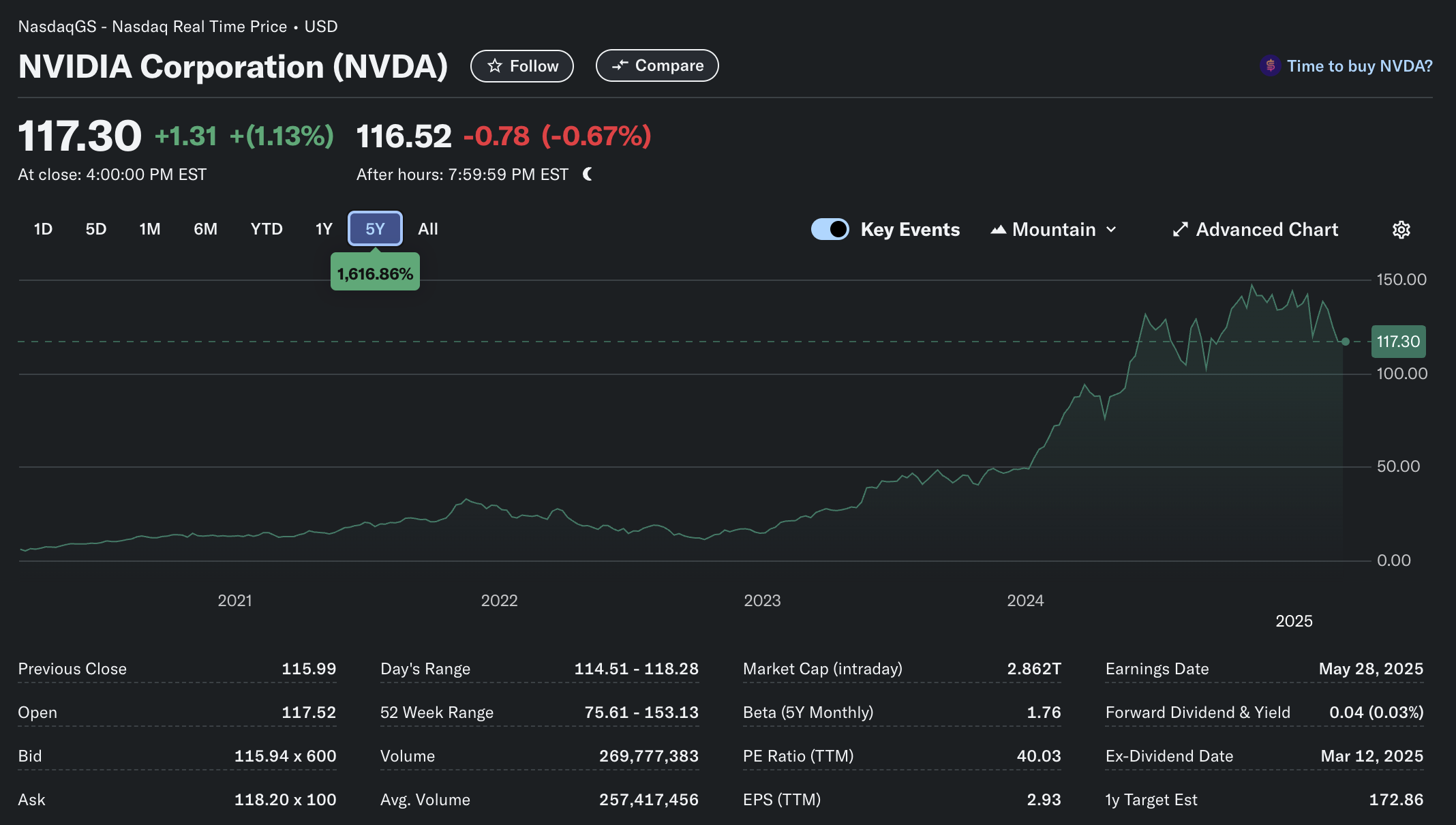This screenshot has width=1456, height=825.
Task: Open the Compare button
Action: [657, 65]
